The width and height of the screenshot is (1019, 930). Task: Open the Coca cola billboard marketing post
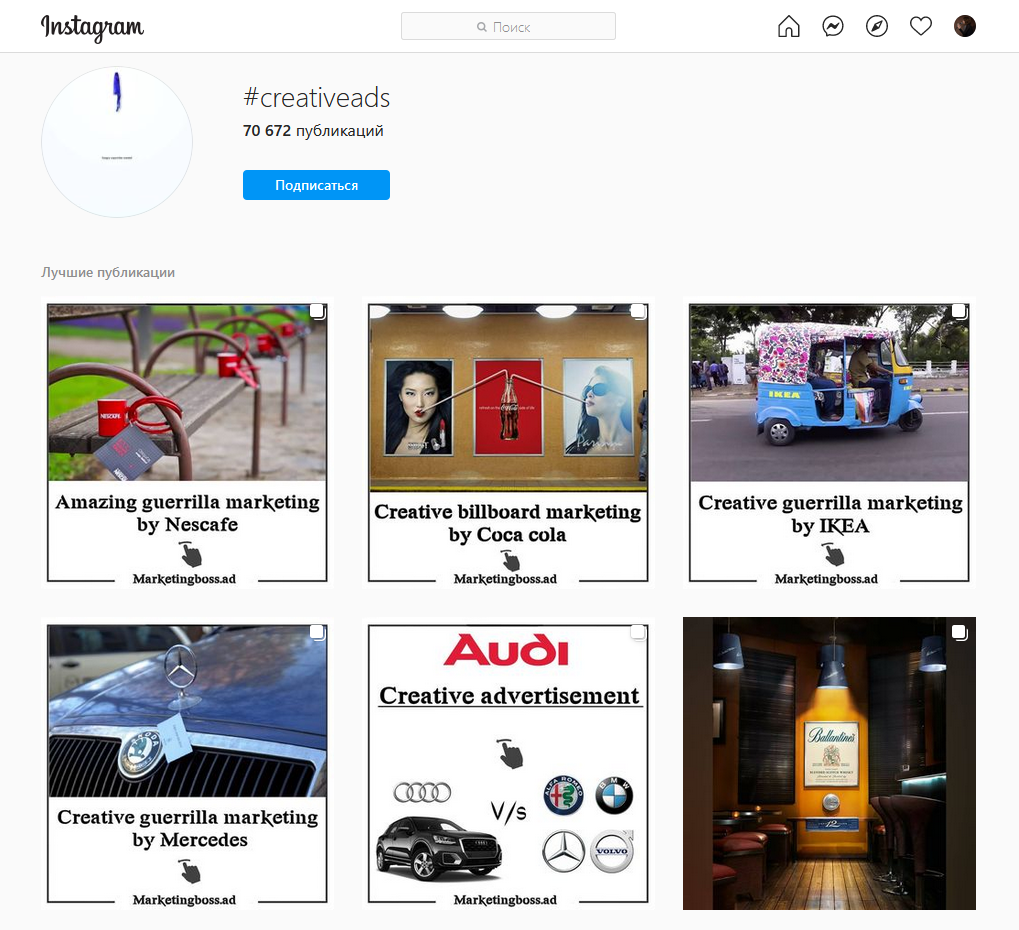(508, 443)
